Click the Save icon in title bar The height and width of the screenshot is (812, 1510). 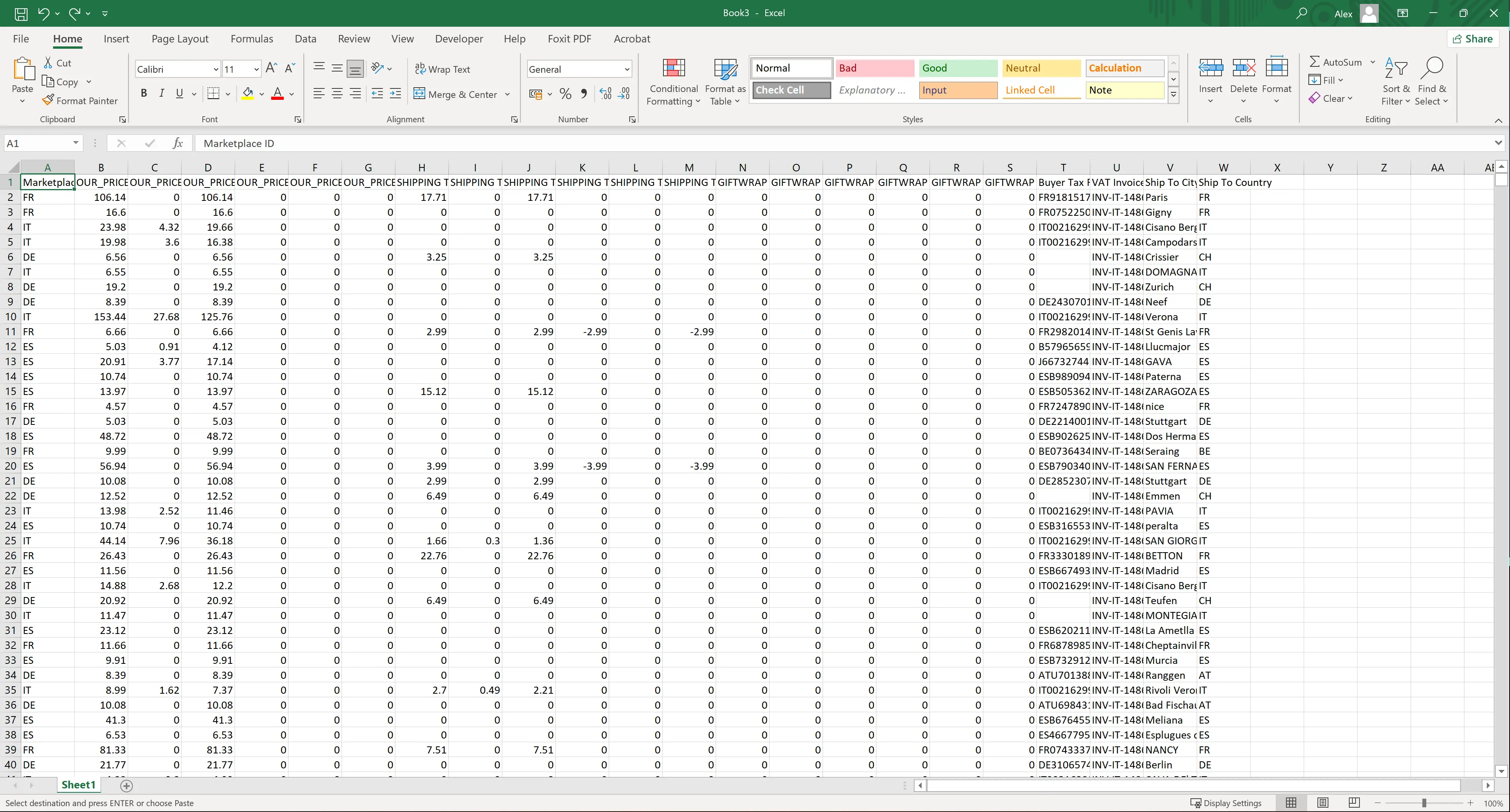tap(21, 13)
